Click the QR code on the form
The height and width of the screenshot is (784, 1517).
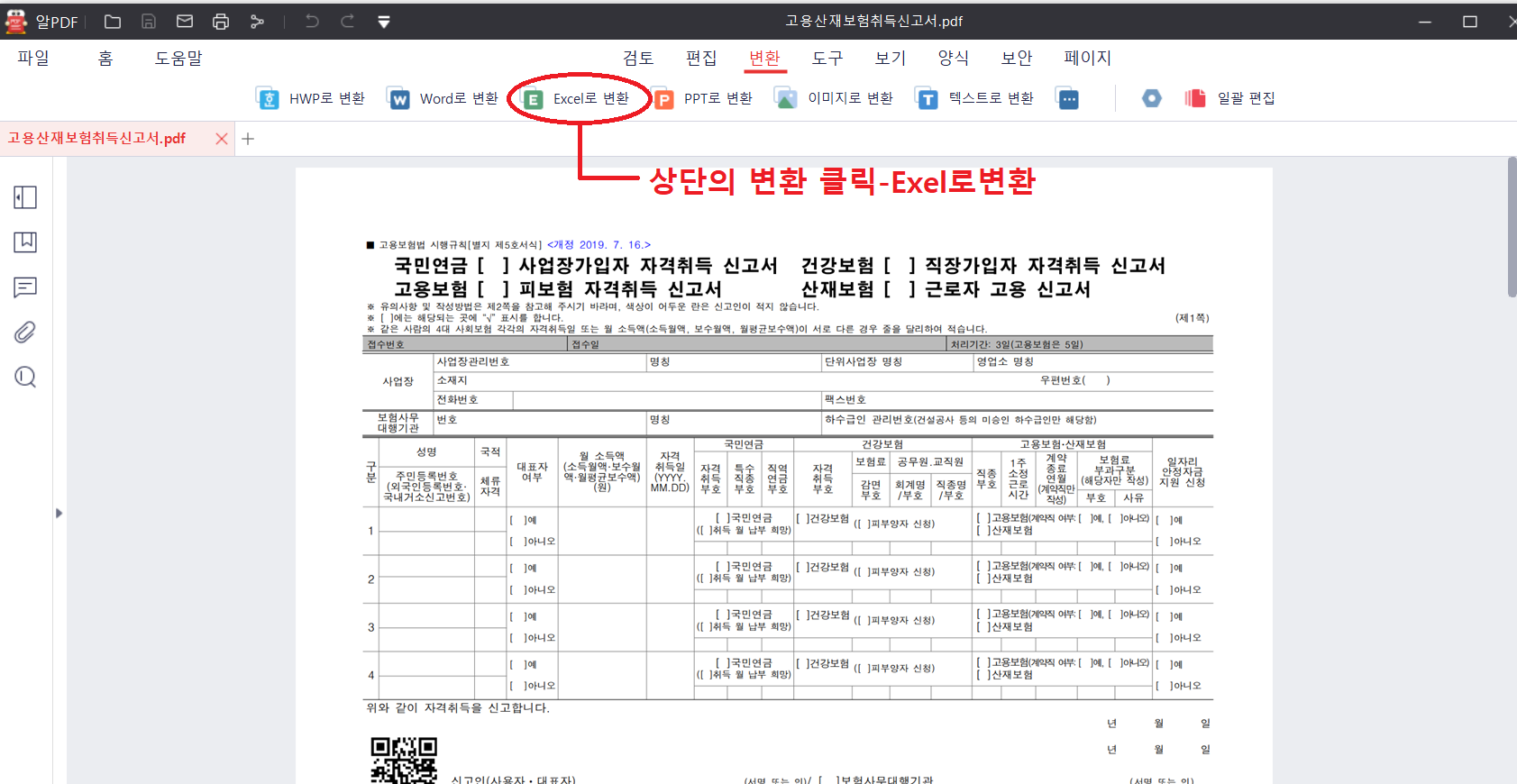click(x=404, y=761)
